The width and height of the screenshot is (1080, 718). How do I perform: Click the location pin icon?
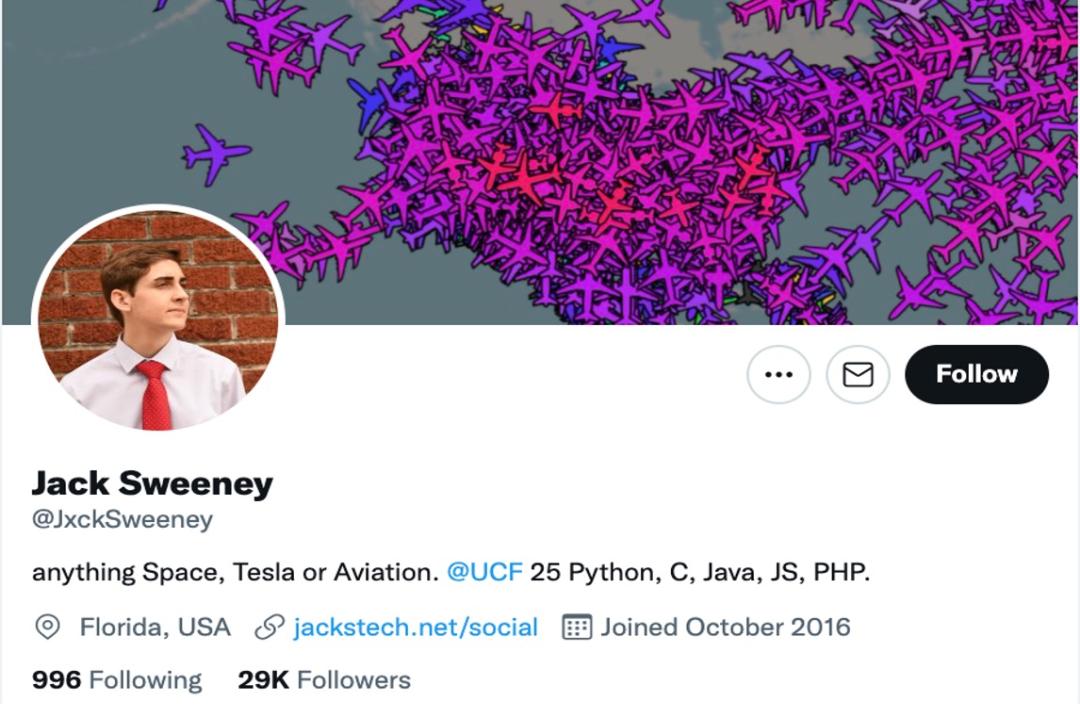(x=47, y=627)
